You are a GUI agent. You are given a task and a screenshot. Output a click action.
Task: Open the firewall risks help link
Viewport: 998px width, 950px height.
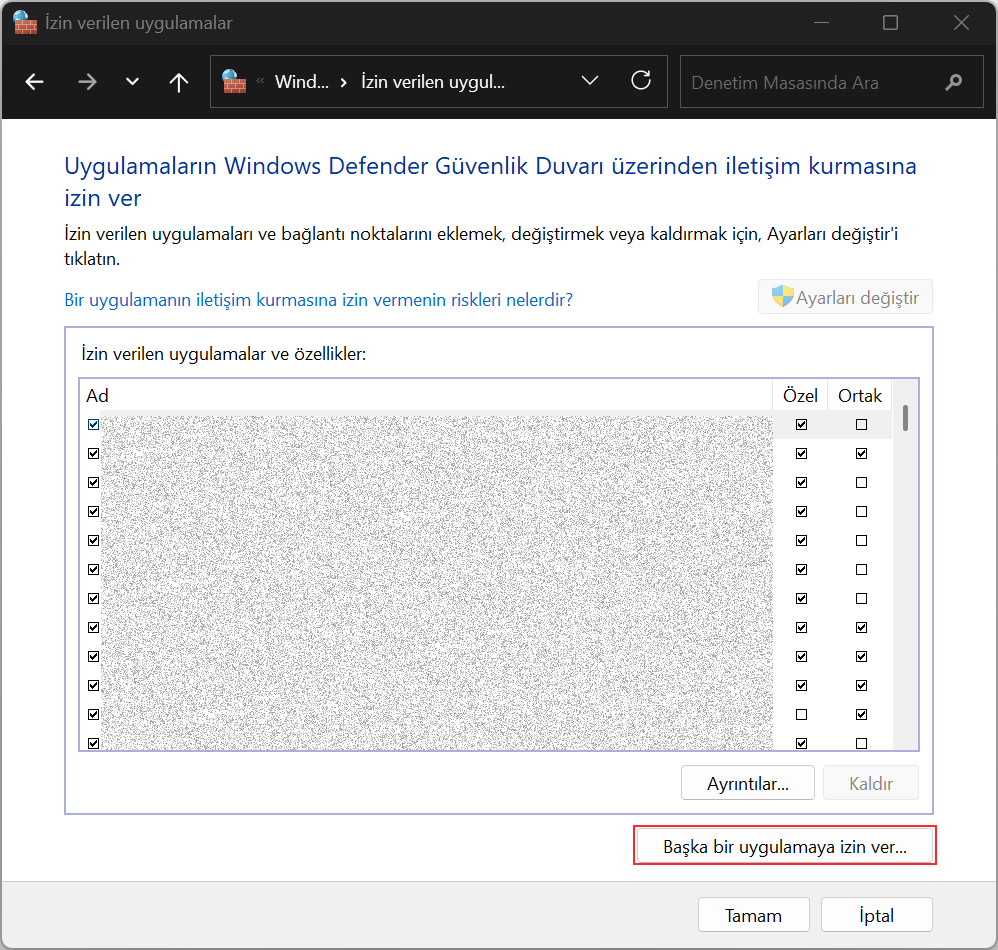(x=318, y=300)
